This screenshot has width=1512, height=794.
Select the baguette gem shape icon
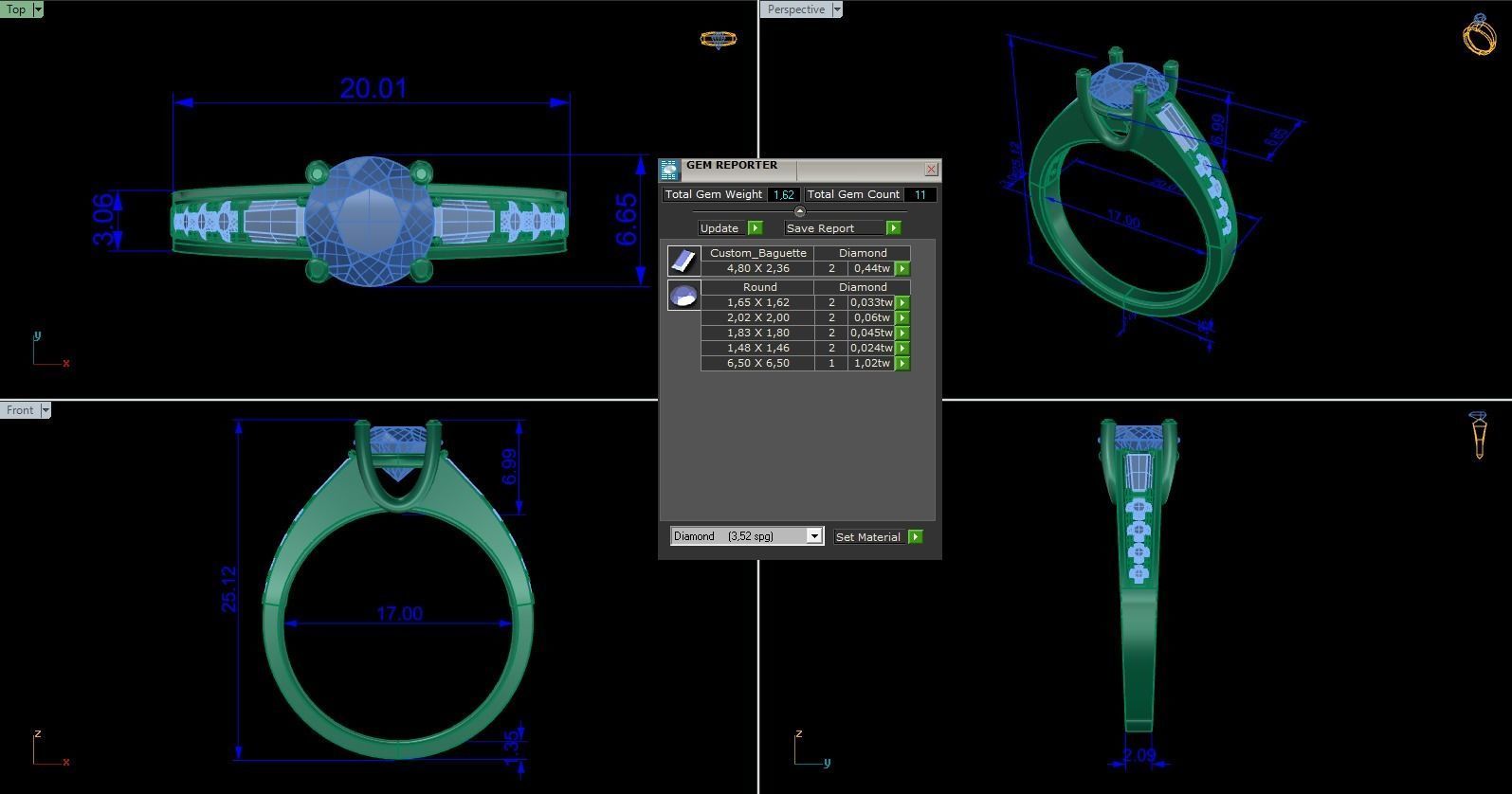[683, 261]
